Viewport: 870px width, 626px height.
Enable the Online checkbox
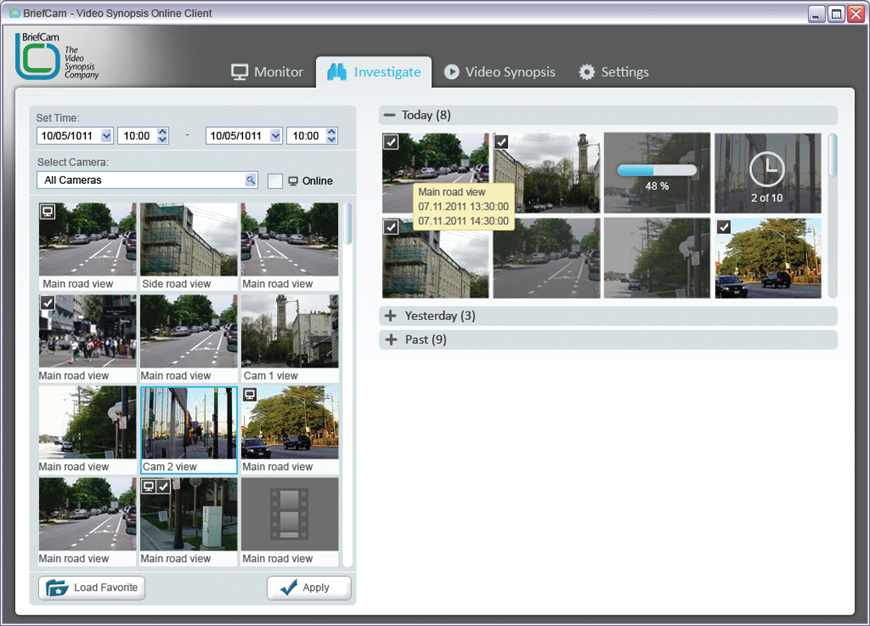pos(275,181)
